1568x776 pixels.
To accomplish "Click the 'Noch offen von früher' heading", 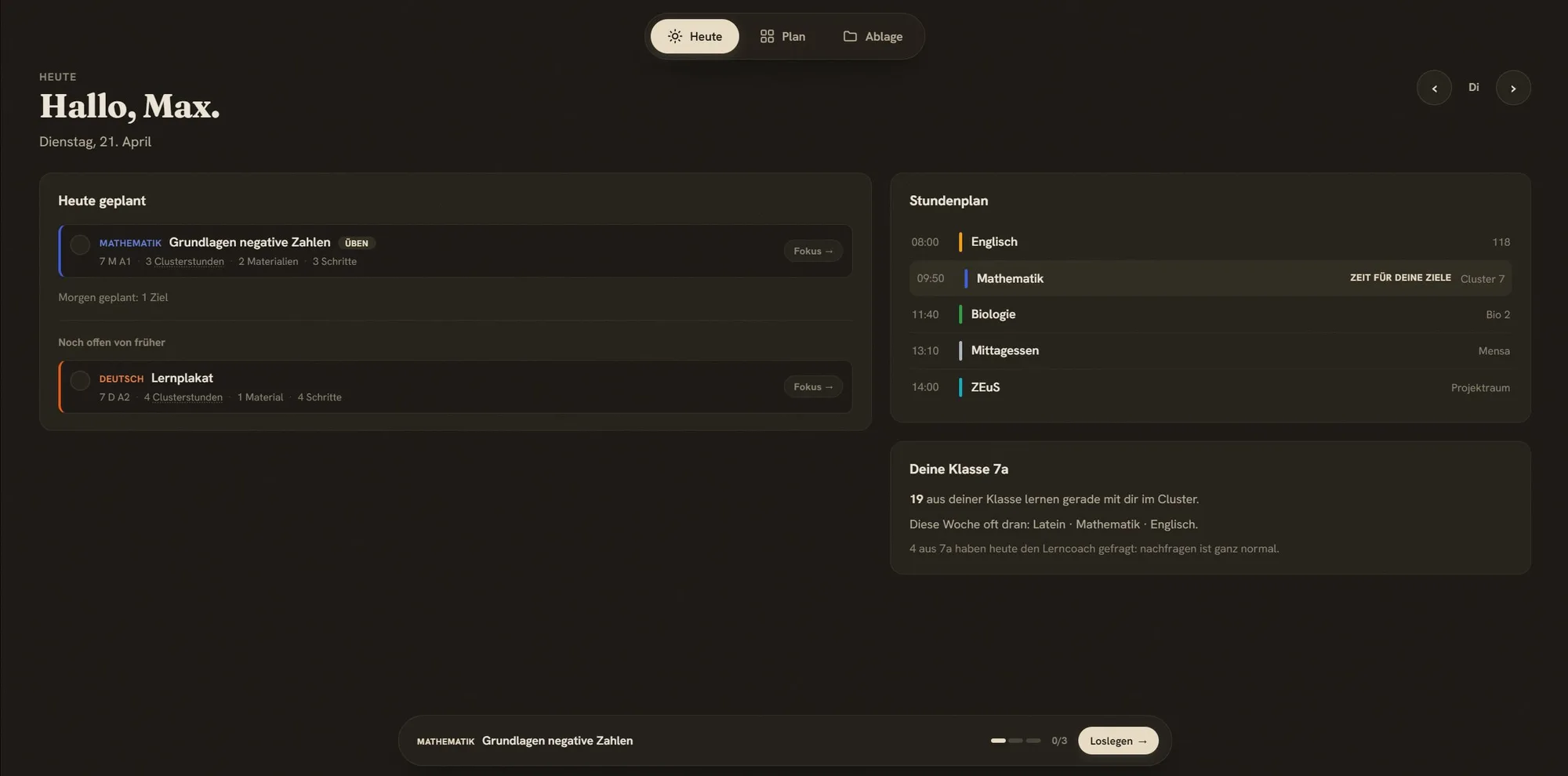I will [111, 343].
